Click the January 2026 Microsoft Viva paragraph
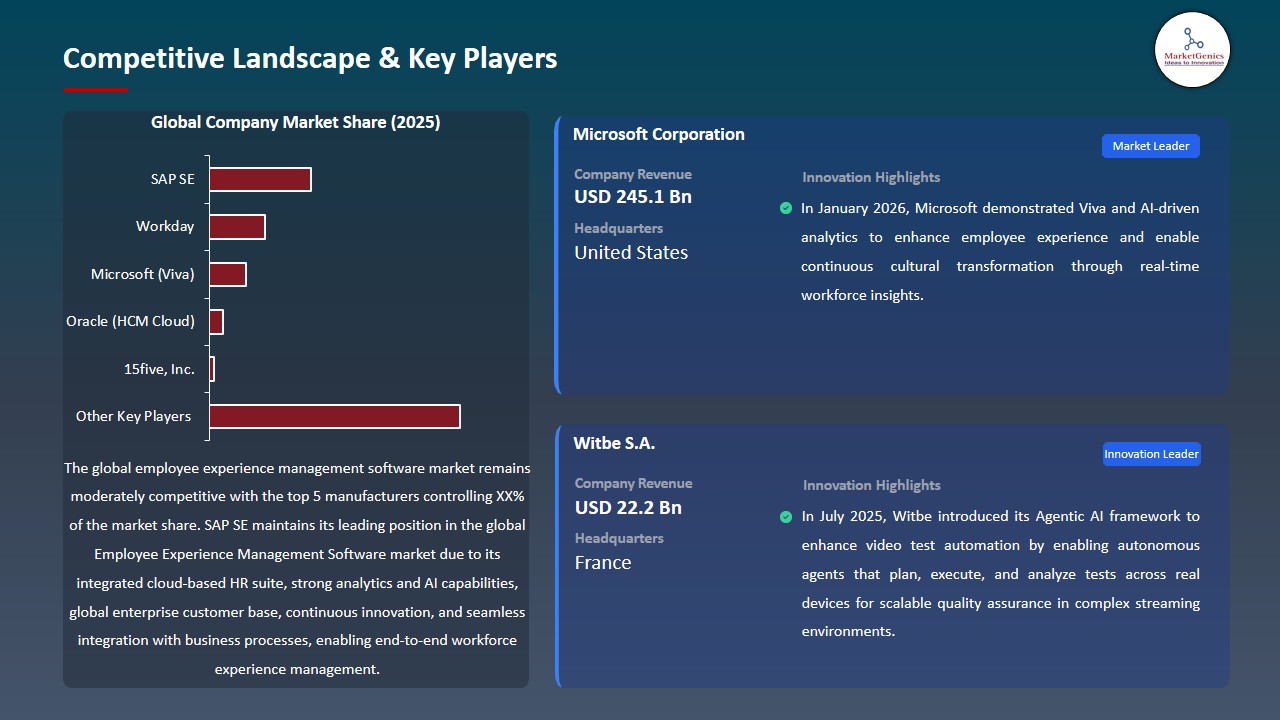Viewport: 1280px width, 720px height. click(x=1000, y=251)
